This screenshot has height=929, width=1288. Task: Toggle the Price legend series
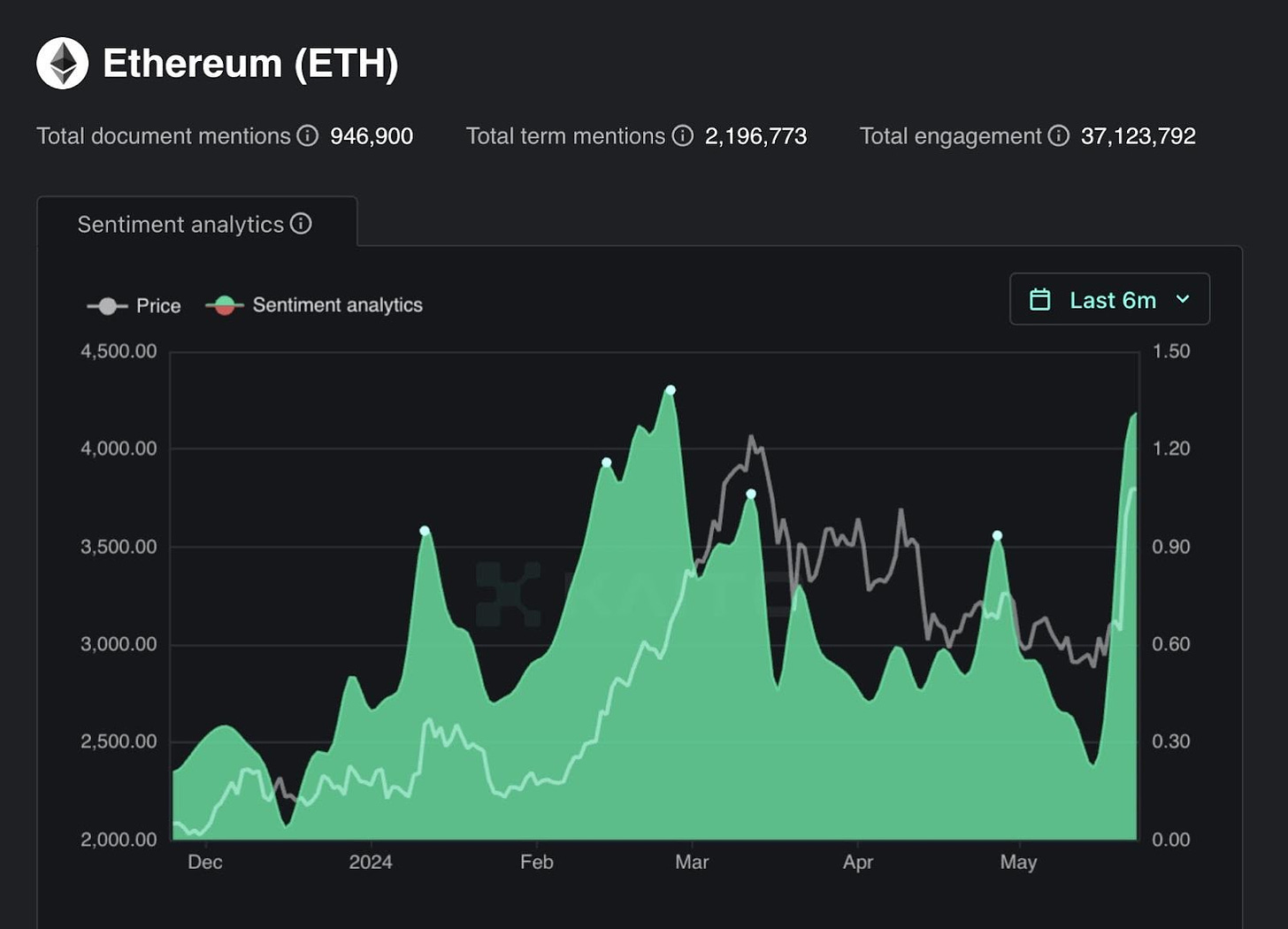(134, 306)
